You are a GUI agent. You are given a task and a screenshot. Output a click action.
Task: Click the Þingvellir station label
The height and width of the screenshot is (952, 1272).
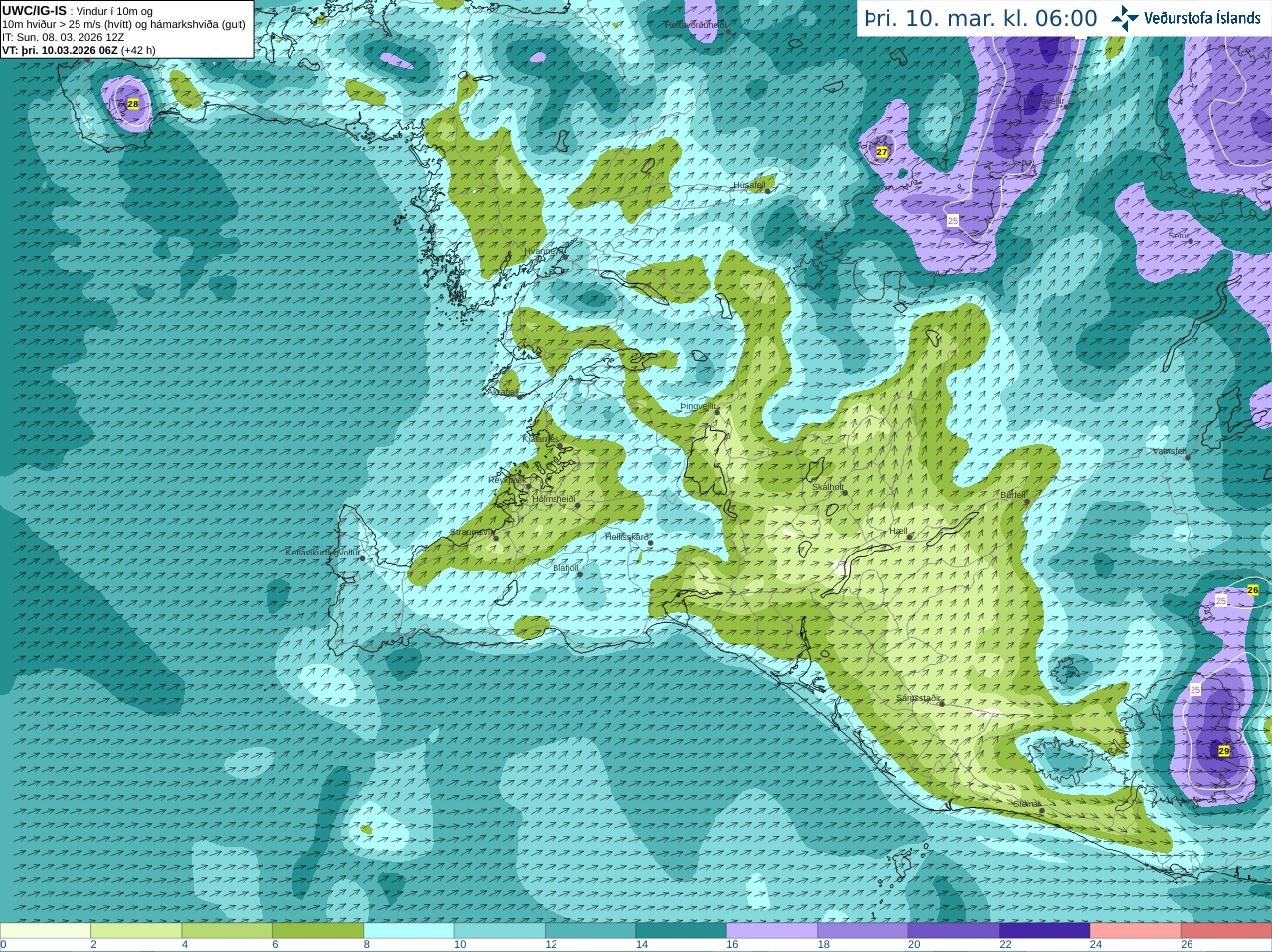coord(699,406)
